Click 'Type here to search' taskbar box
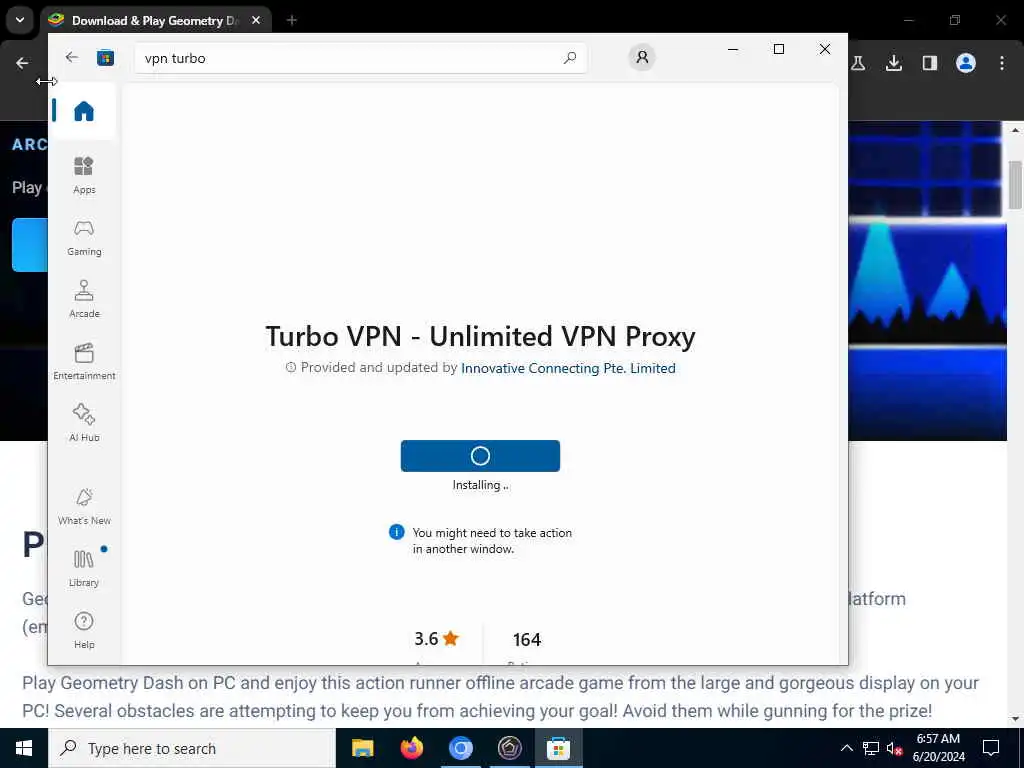Image resolution: width=1024 pixels, height=768 pixels. coord(192,748)
